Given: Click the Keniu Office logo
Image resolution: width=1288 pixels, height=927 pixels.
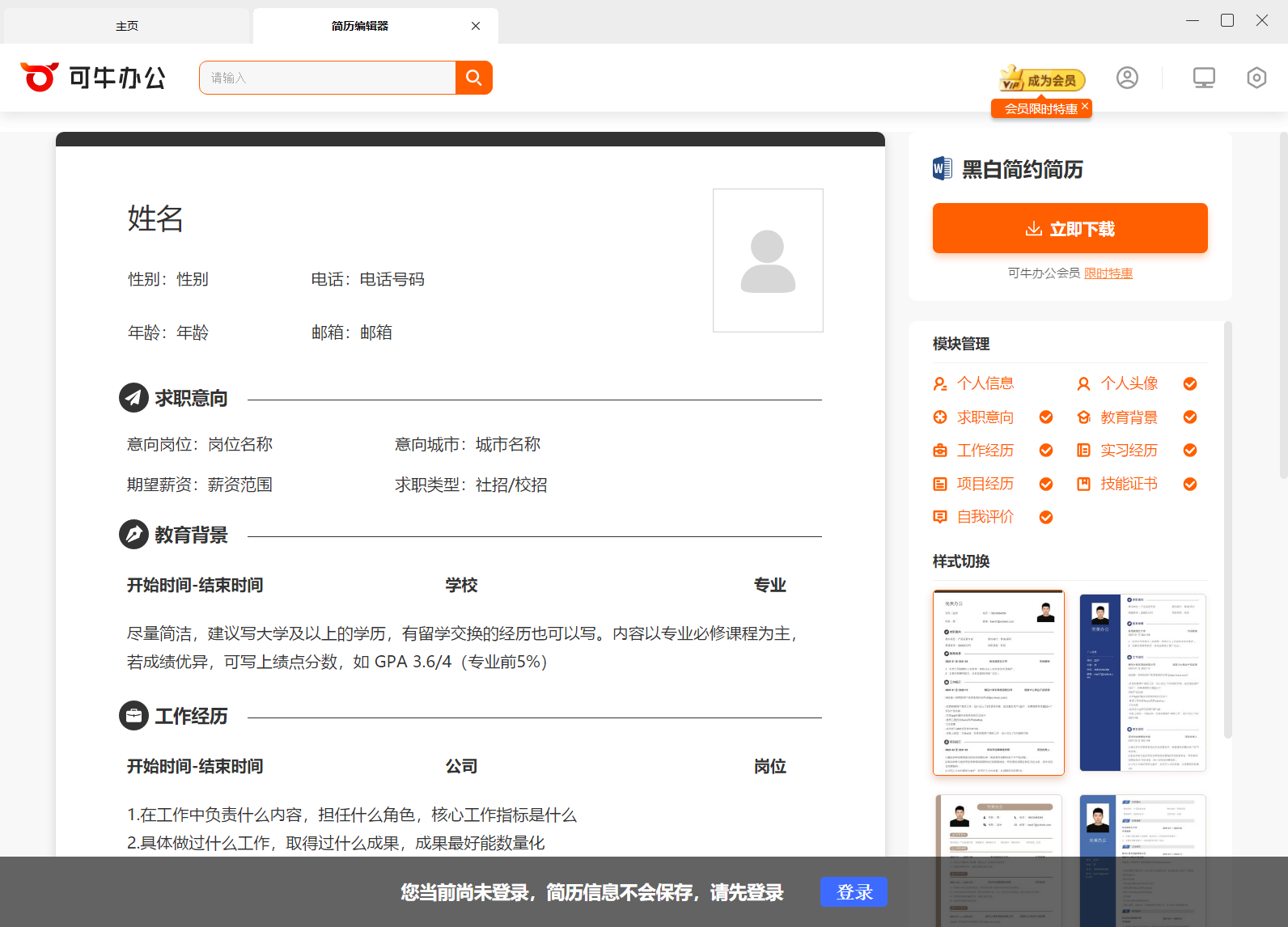Looking at the screenshot, I should click(x=93, y=78).
